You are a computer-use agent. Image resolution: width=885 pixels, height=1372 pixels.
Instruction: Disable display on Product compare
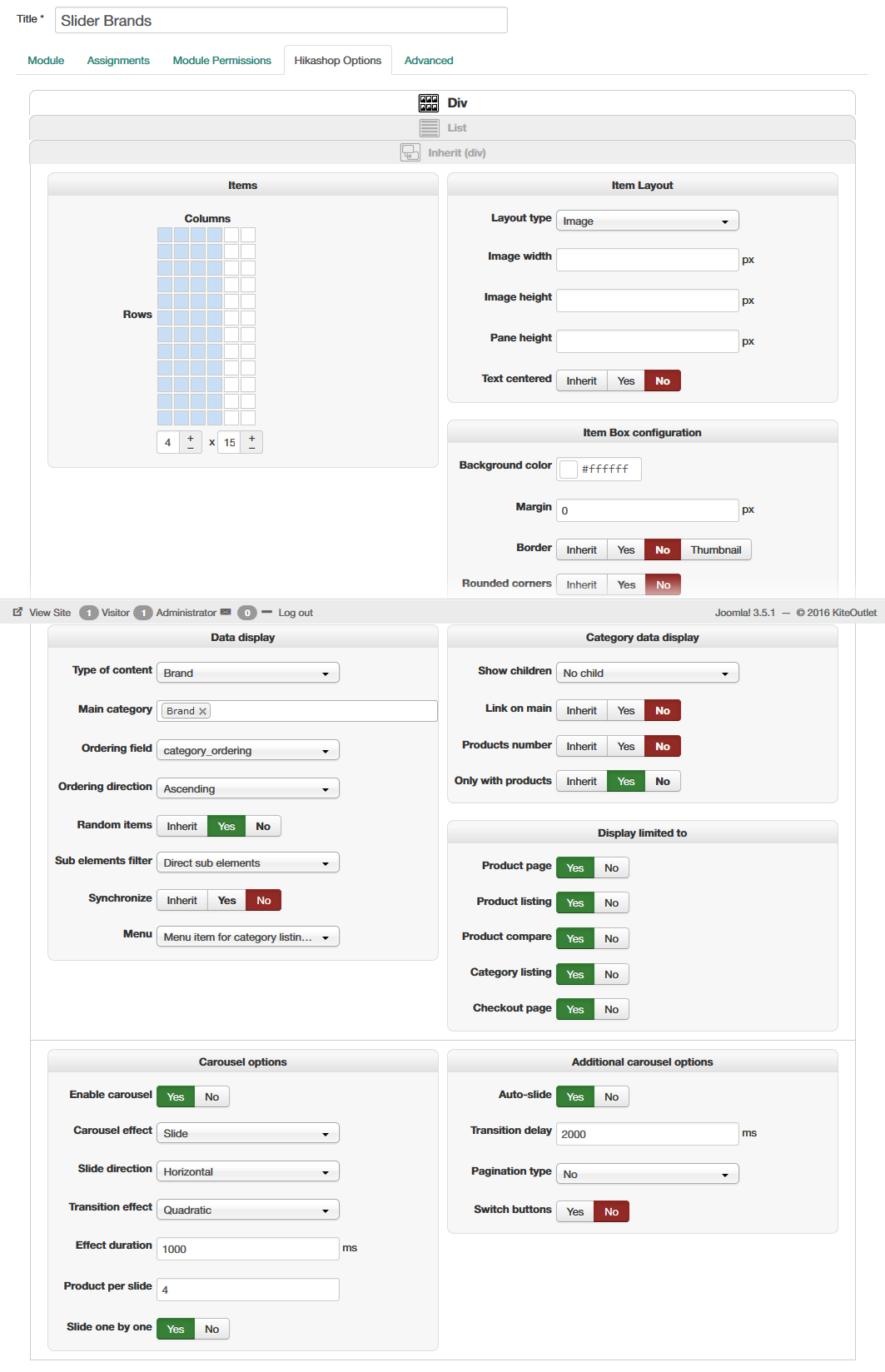(612, 939)
